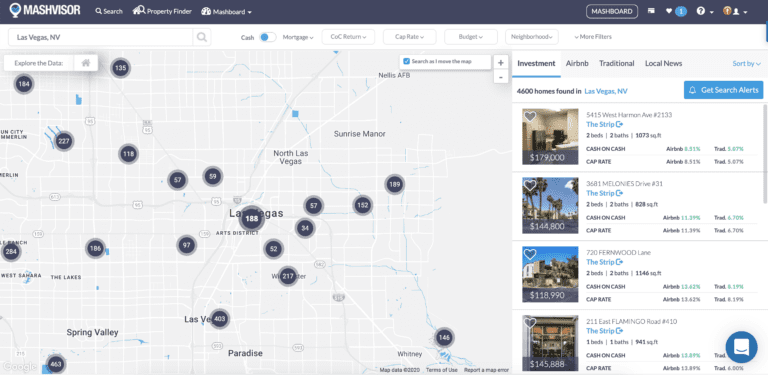Zoom out the map with minus button
This screenshot has width=768, height=375.
point(501,77)
